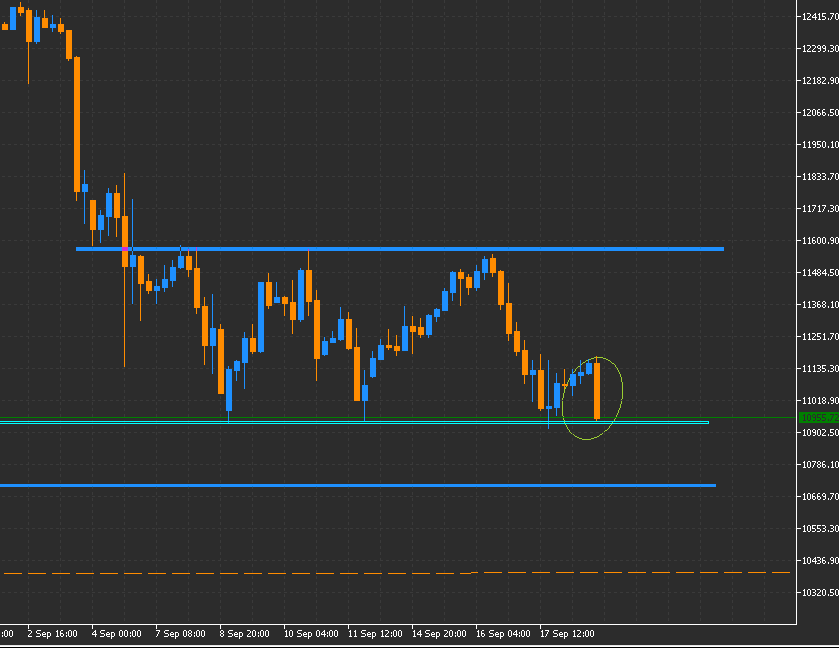Click the 12066.50 price axis label
839x648 pixels.
click(x=820, y=113)
